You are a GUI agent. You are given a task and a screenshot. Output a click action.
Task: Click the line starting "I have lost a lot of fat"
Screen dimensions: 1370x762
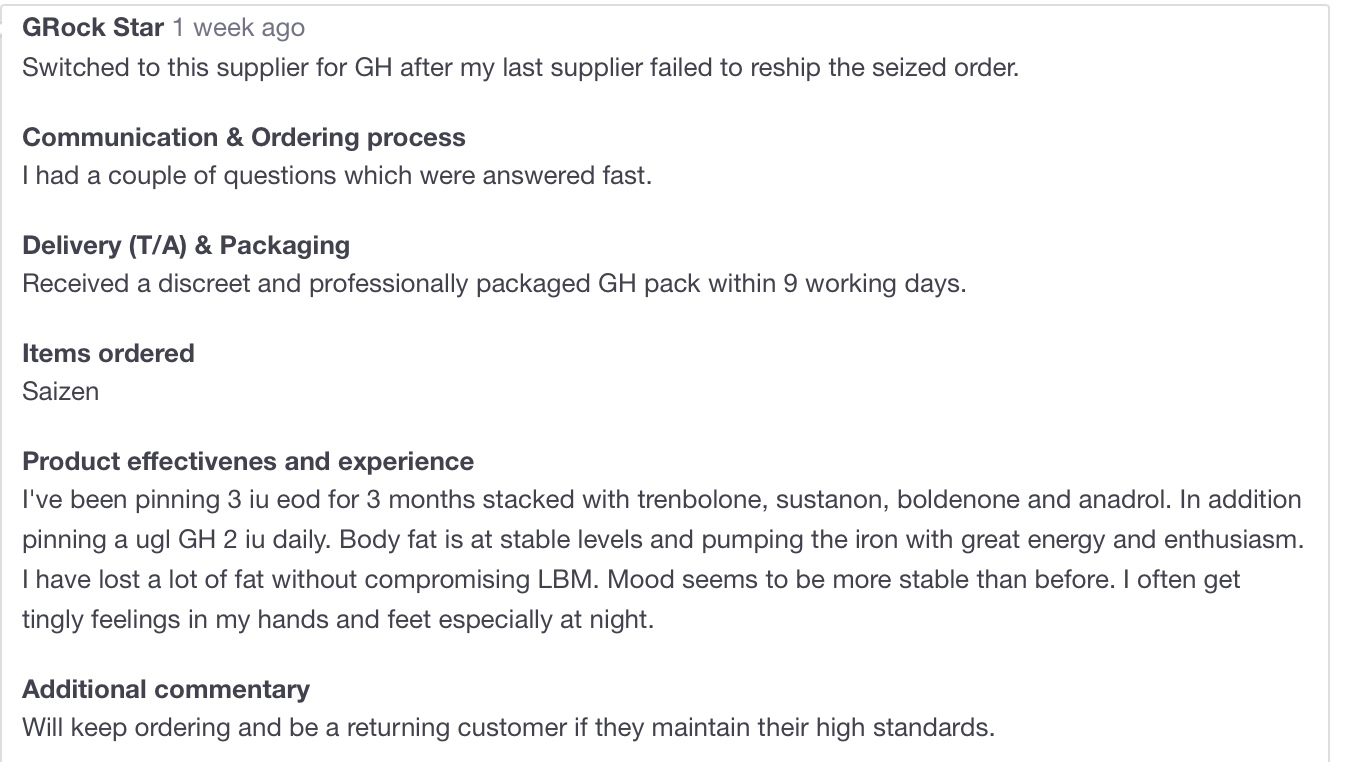630,579
